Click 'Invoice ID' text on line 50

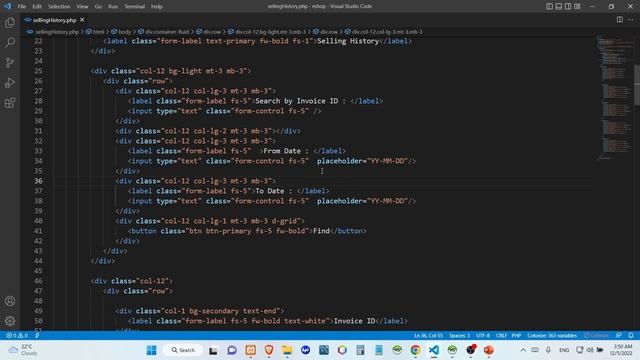click(x=354, y=321)
